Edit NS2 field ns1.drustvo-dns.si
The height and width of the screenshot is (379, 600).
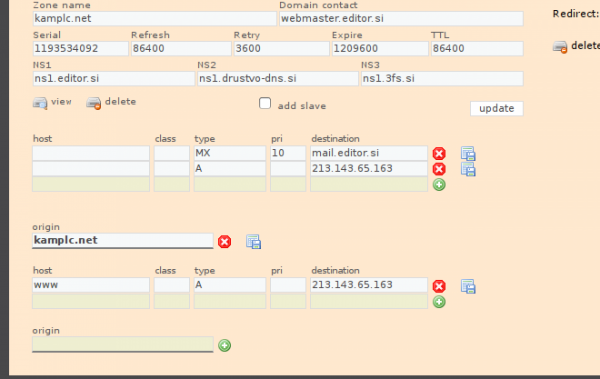coord(278,78)
